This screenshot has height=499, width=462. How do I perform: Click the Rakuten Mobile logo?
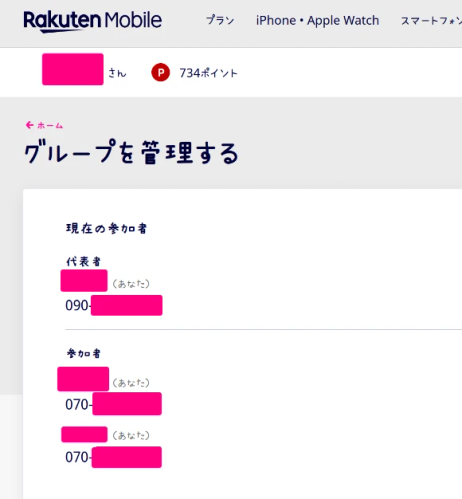pyautogui.click(x=93, y=21)
